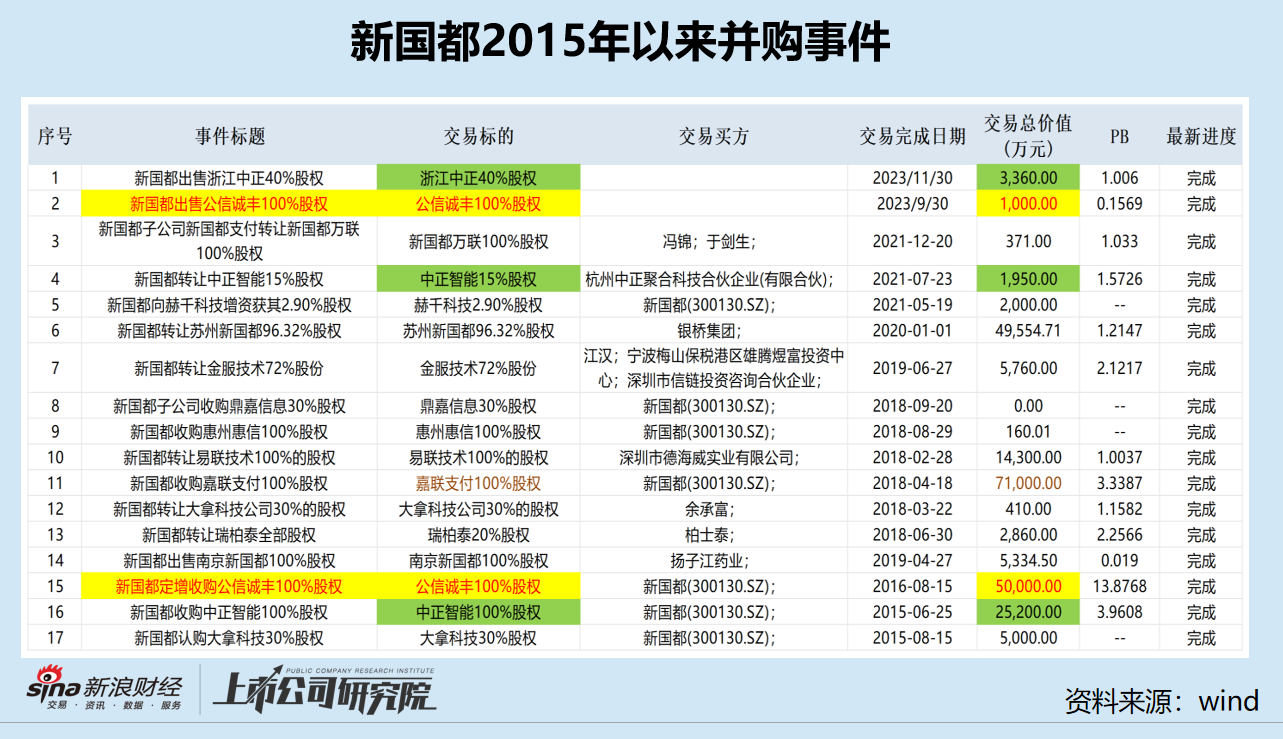Click the green 25,200.00 value cell
Image resolution: width=1283 pixels, height=739 pixels.
tap(1028, 612)
